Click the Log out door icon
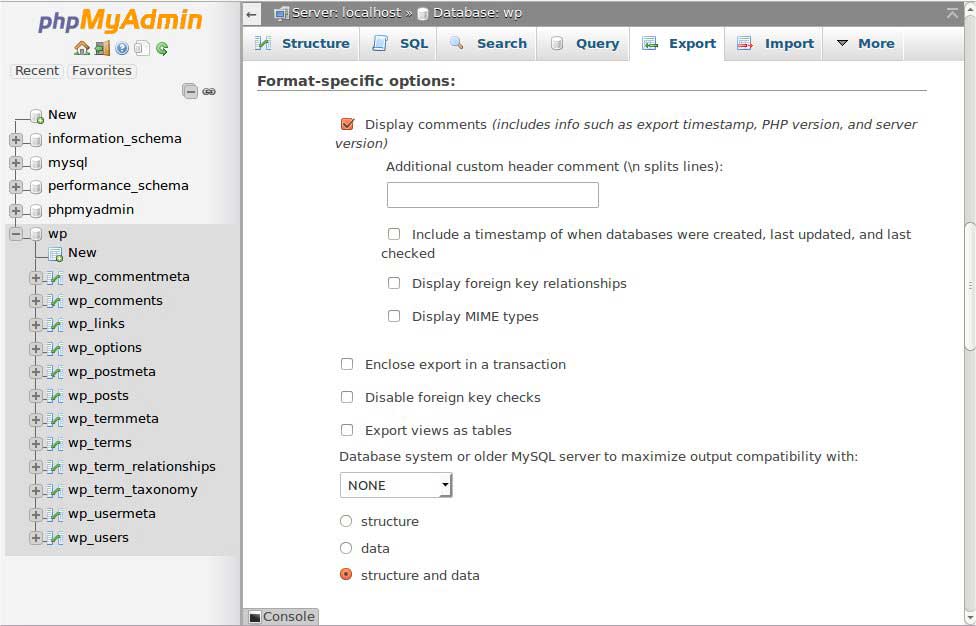 pos(102,48)
